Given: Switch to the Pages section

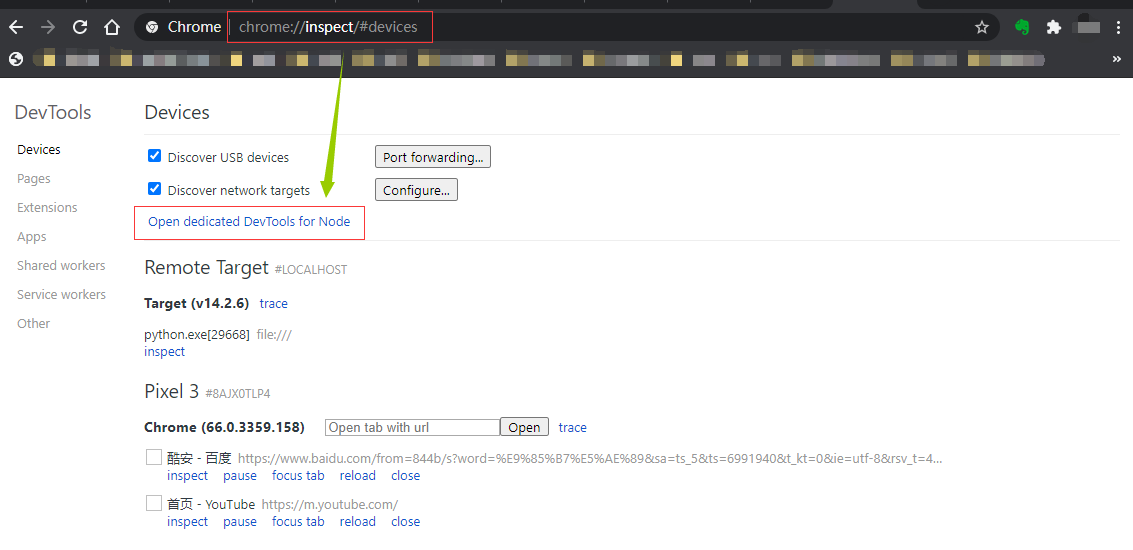Looking at the screenshot, I should click(34, 179).
